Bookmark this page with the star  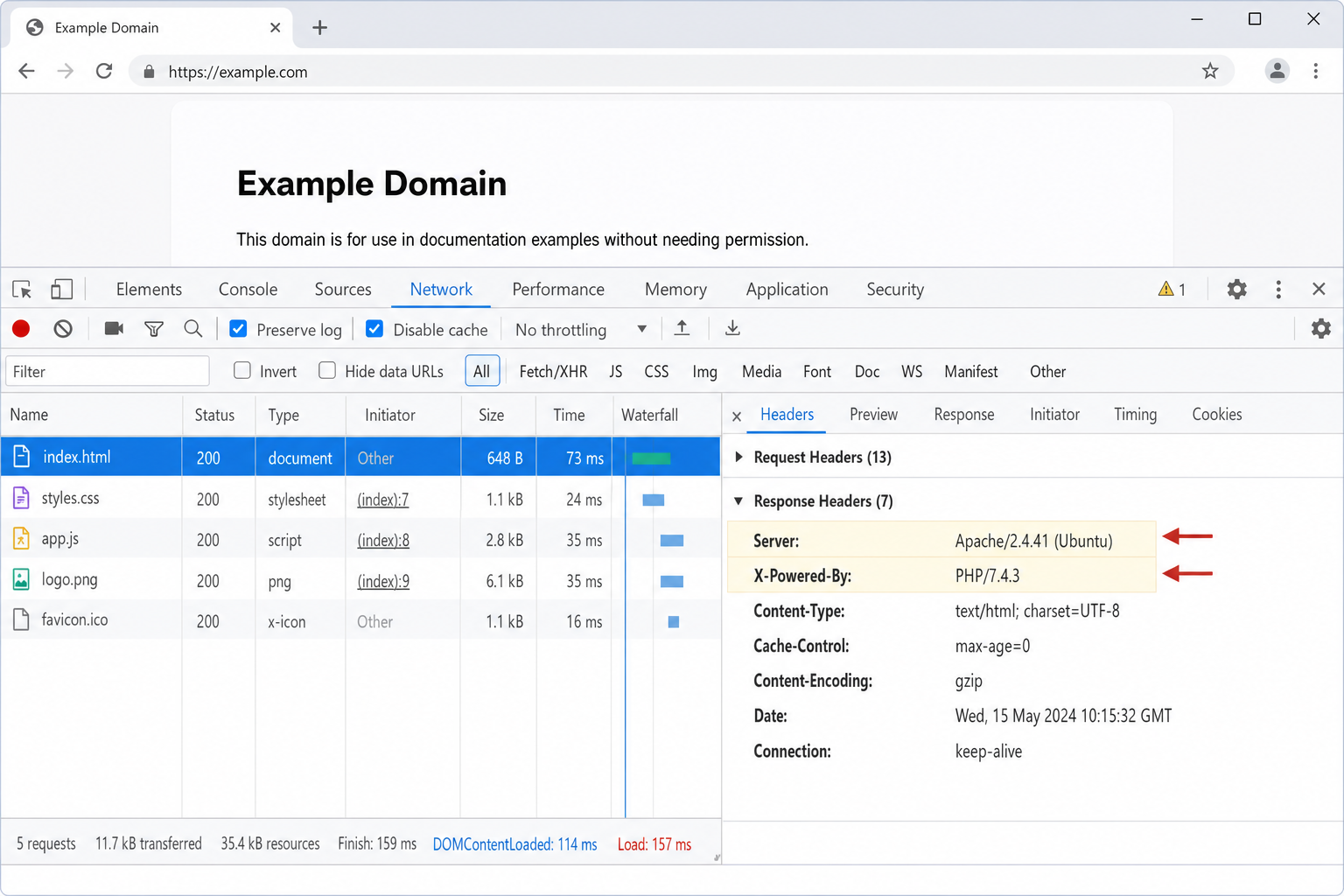coord(1210,71)
